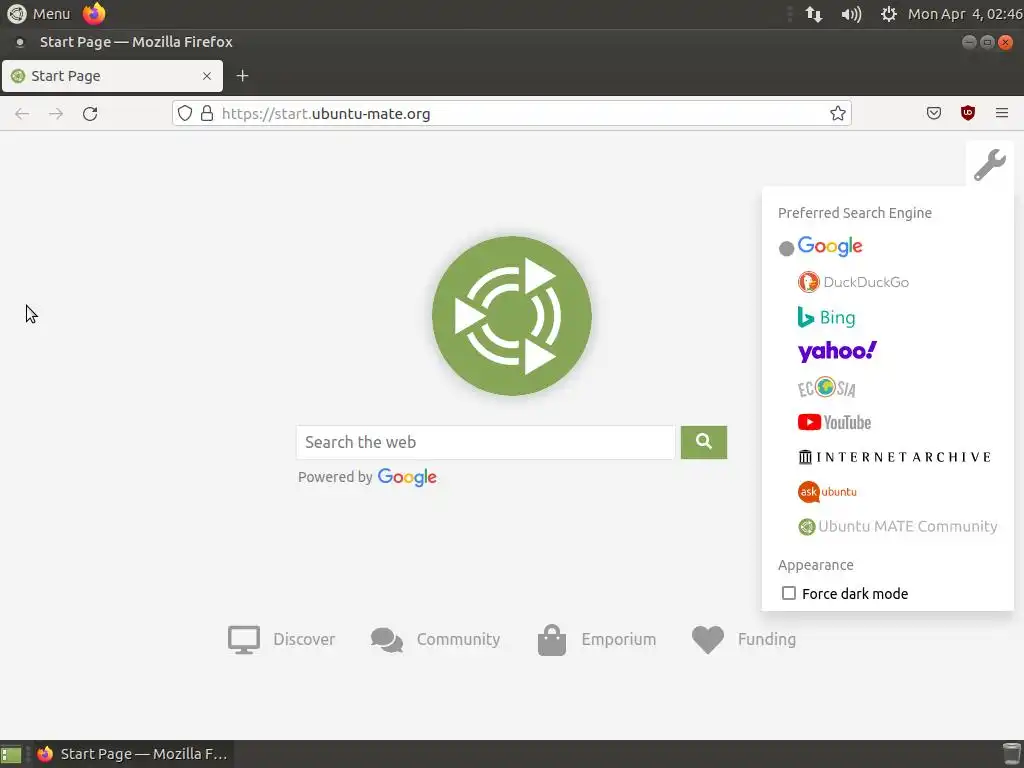Show site security via padlock icon

pos(207,113)
